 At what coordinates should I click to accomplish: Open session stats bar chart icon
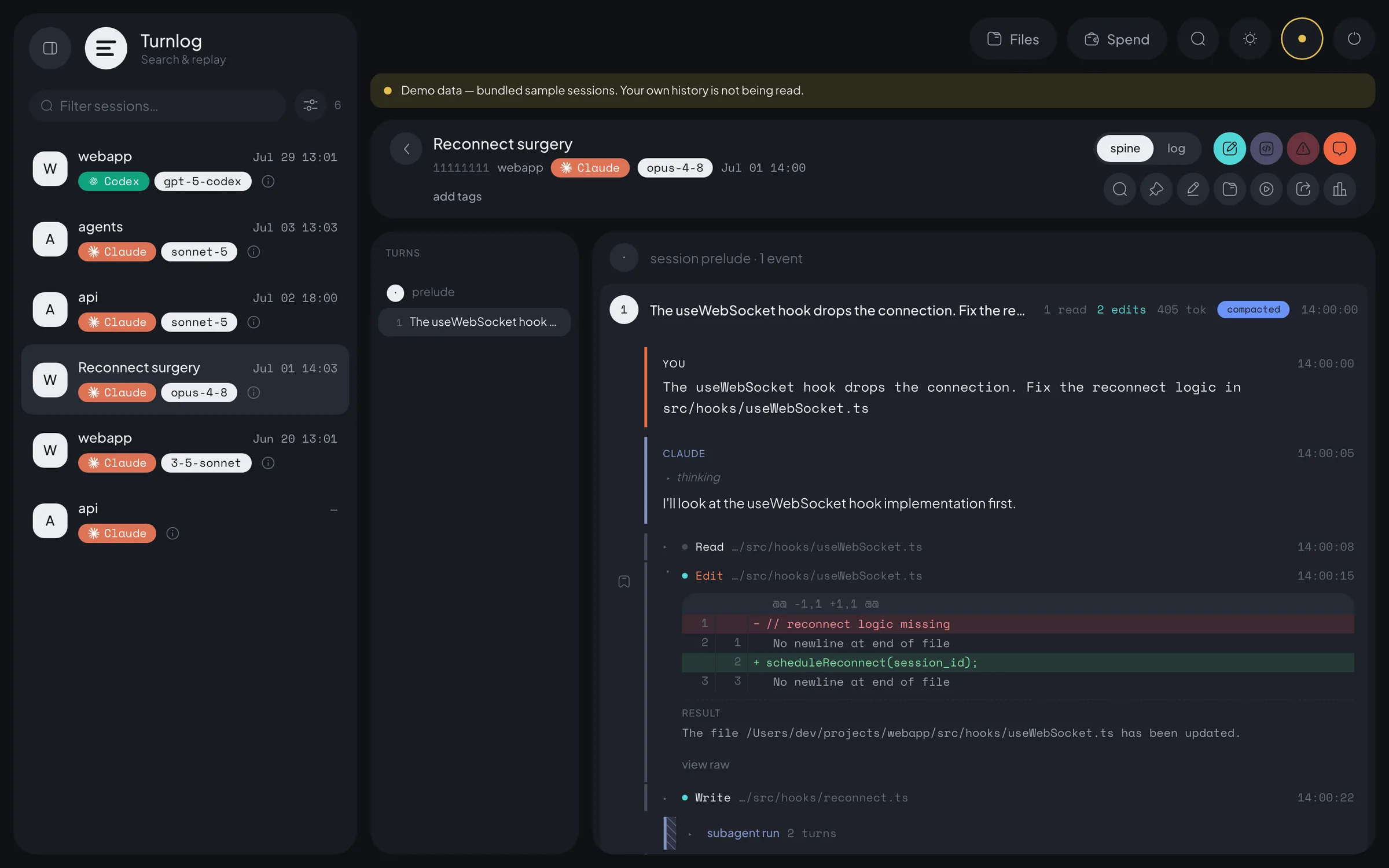click(1339, 189)
